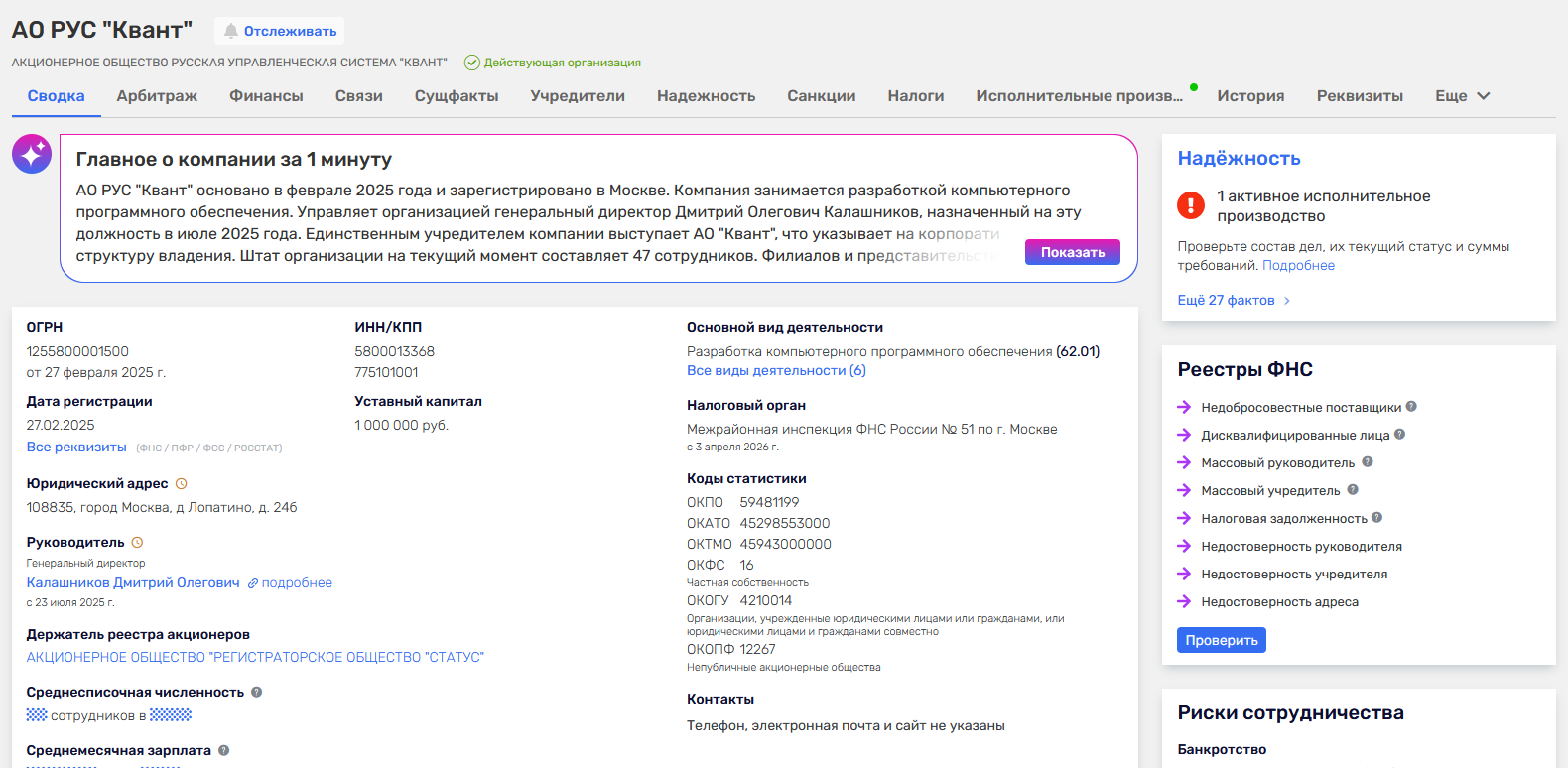Click link icon before подробнее

pyautogui.click(x=253, y=583)
